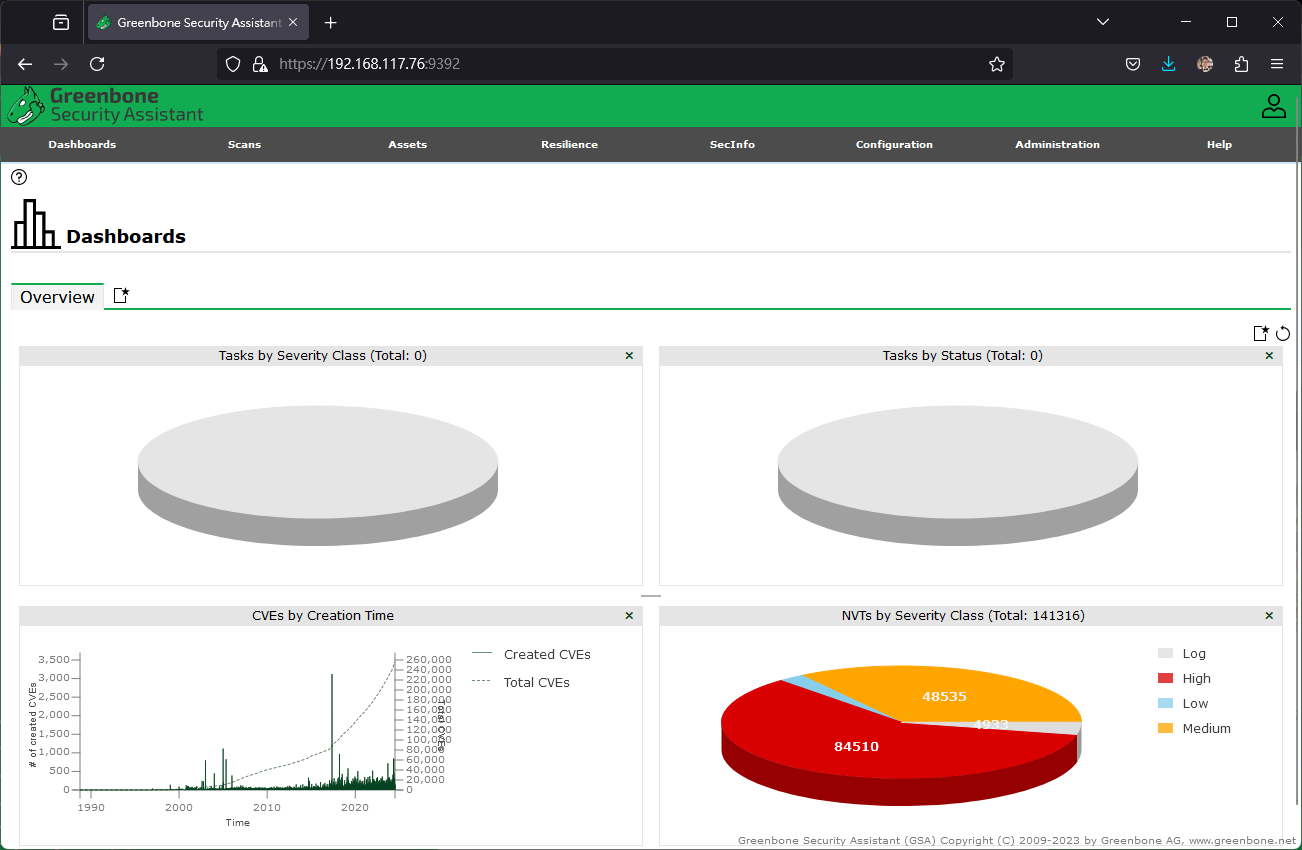The image size is (1302, 850).
Task: Open the Help menu
Action: coord(1219,144)
